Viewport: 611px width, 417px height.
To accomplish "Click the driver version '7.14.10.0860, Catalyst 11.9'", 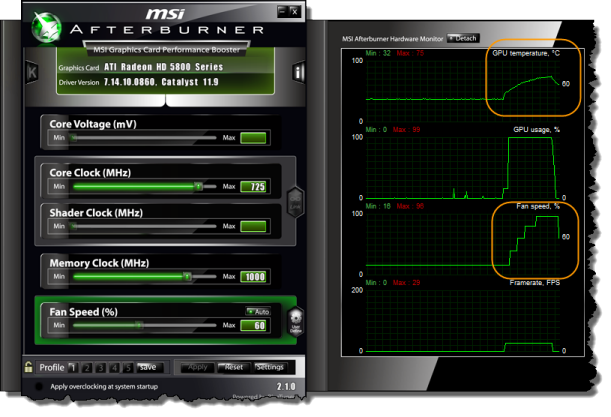I will coord(161,82).
